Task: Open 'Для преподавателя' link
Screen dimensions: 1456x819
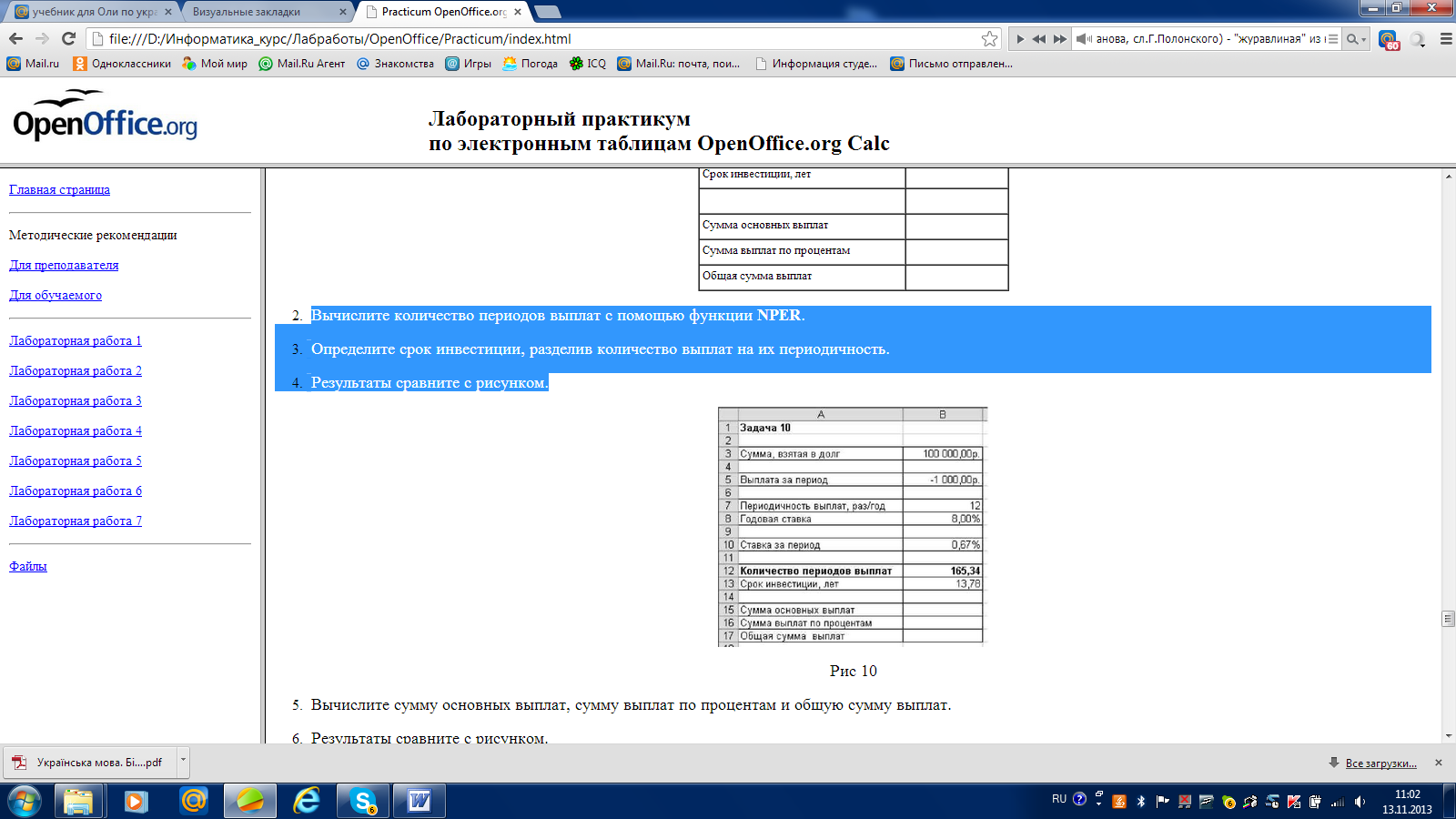Action: (64, 265)
